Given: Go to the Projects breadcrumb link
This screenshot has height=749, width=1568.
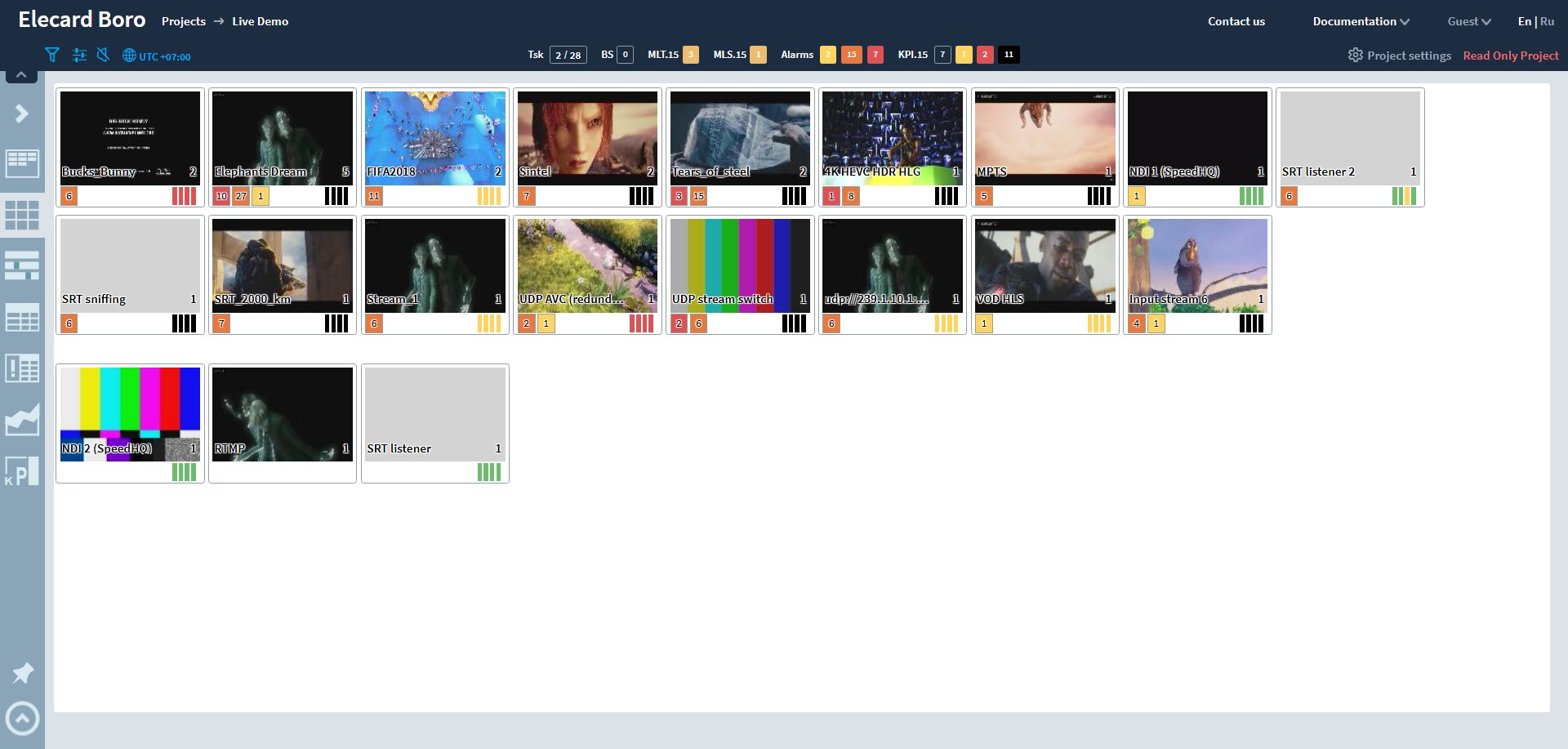Looking at the screenshot, I should tap(183, 21).
